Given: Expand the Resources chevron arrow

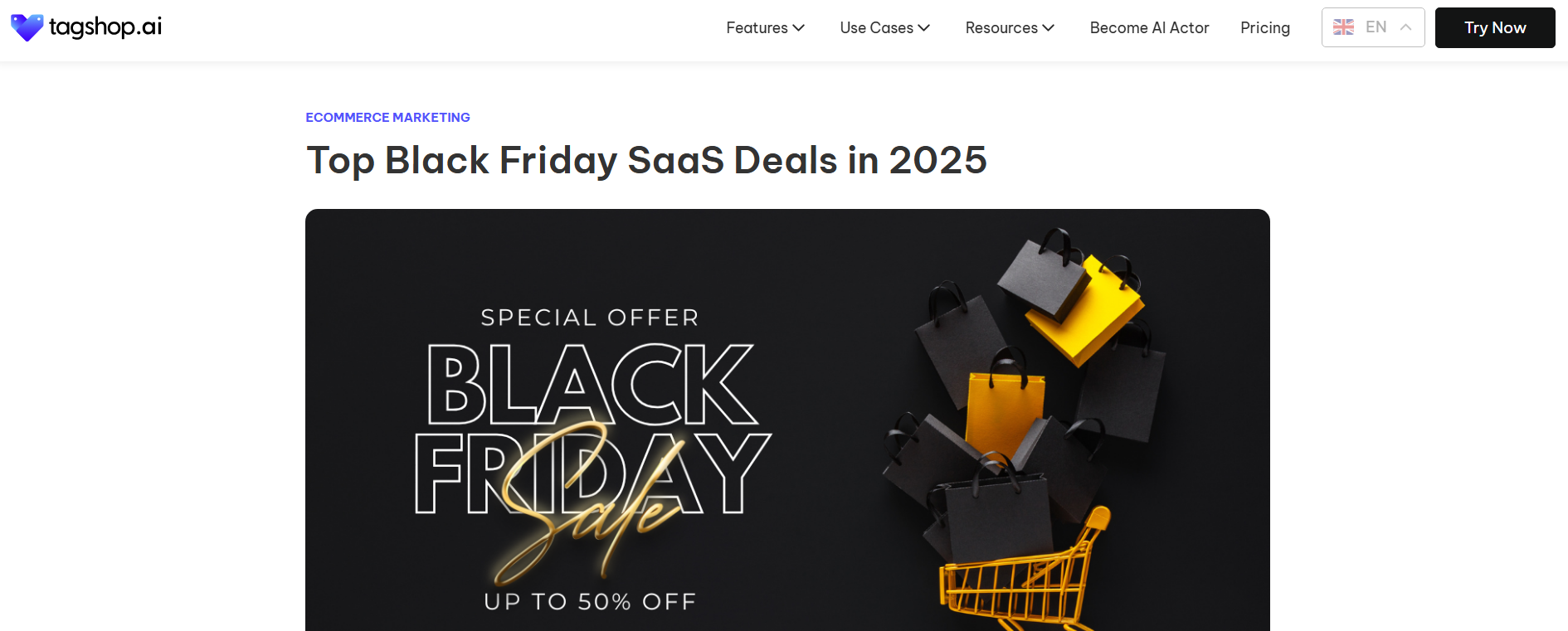Looking at the screenshot, I should [x=1049, y=28].
